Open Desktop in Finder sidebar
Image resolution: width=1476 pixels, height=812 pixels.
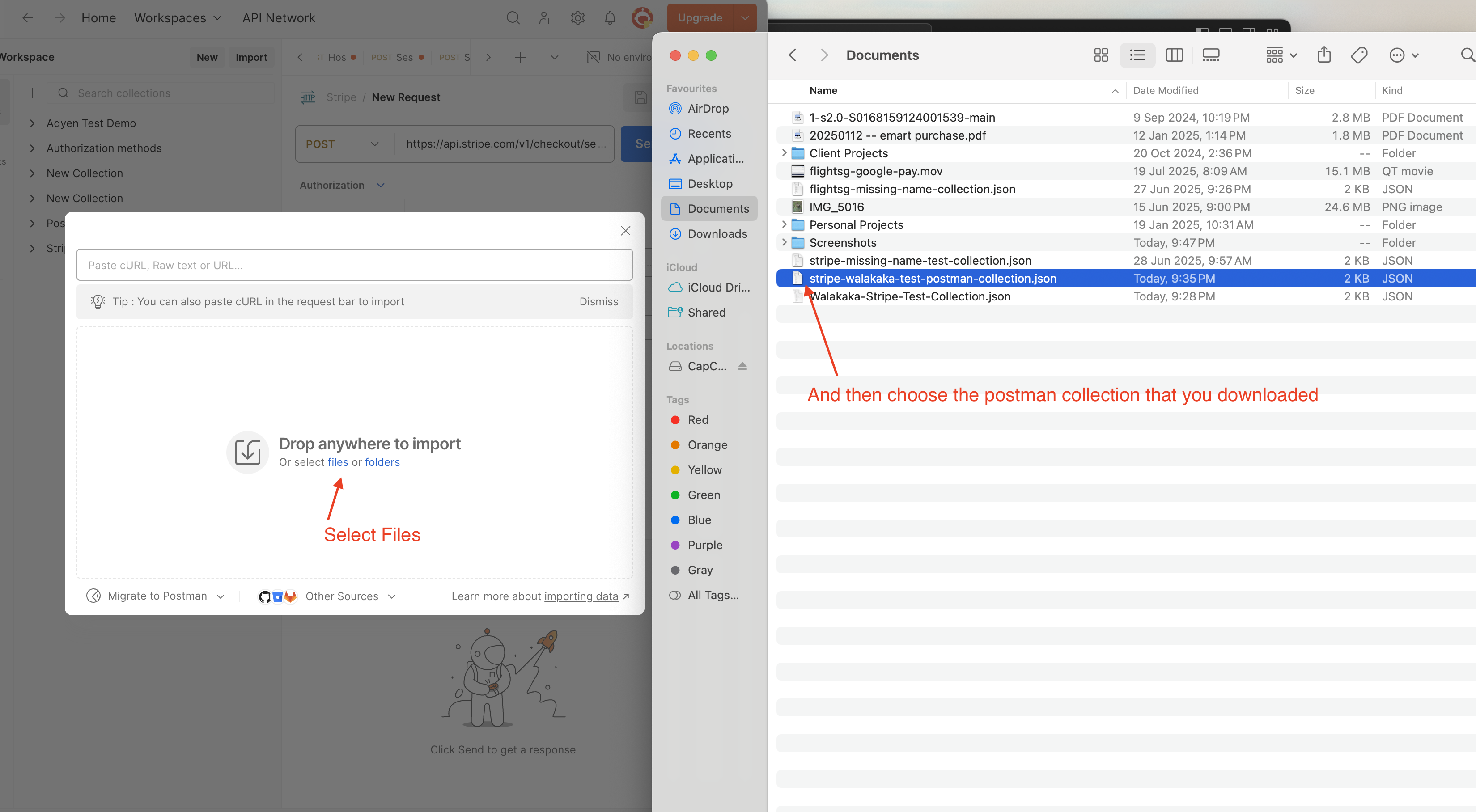click(709, 183)
